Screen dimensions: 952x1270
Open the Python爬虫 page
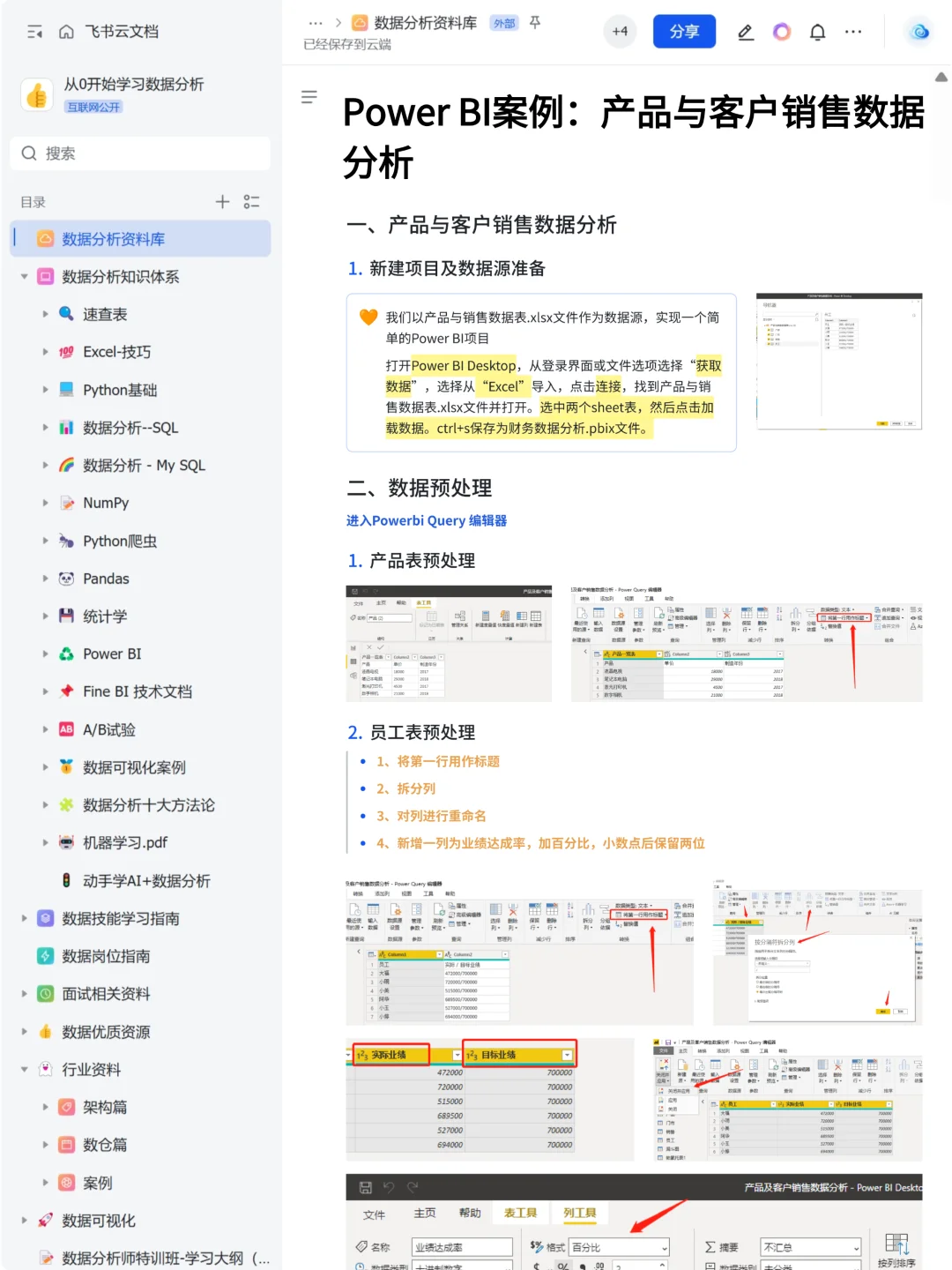(x=120, y=541)
